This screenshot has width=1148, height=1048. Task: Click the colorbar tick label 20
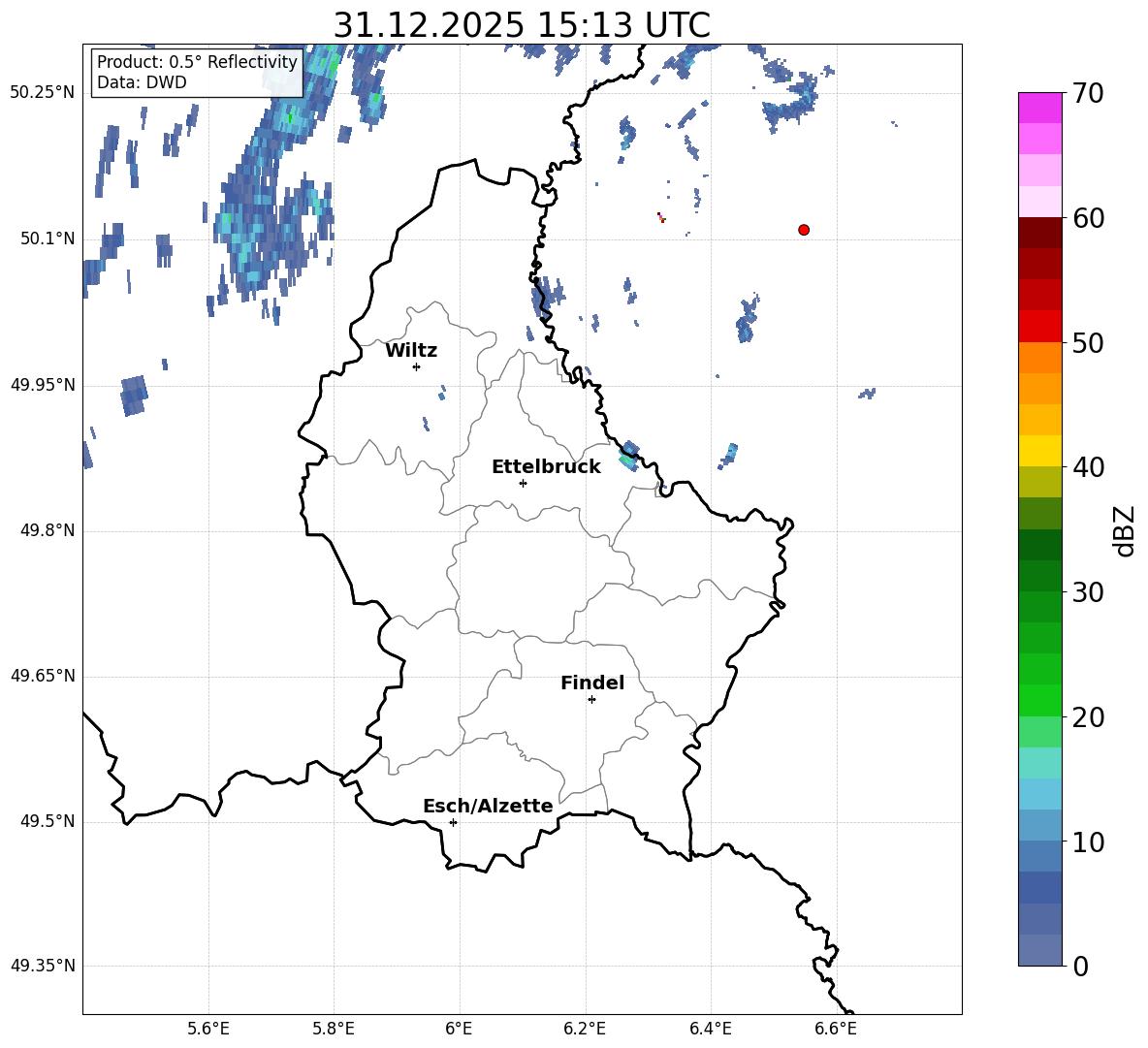coord(1088,716)
